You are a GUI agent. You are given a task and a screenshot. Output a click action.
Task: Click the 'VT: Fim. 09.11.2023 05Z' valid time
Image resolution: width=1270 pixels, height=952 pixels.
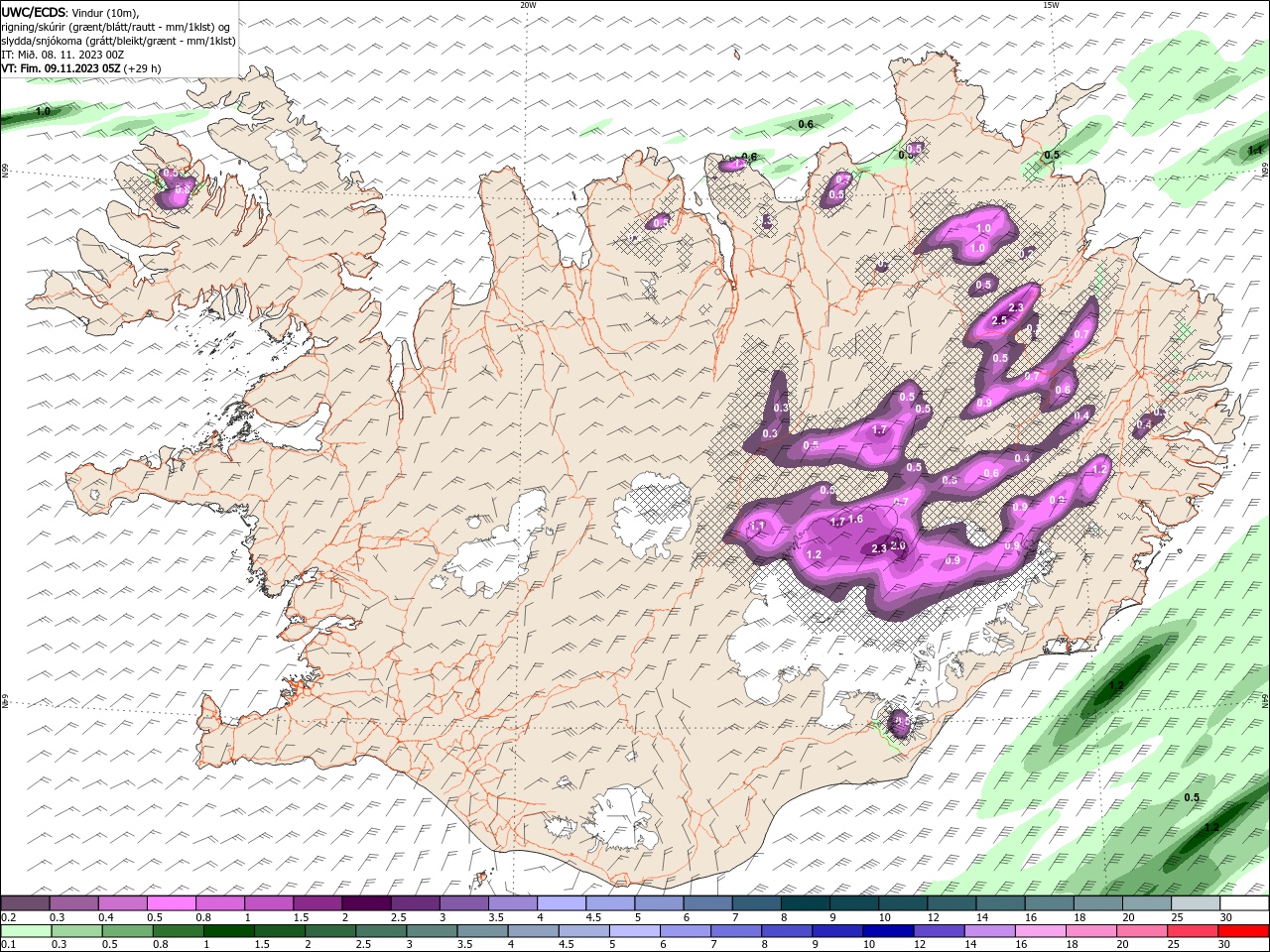pyautogui.click(x=61, y=68)
